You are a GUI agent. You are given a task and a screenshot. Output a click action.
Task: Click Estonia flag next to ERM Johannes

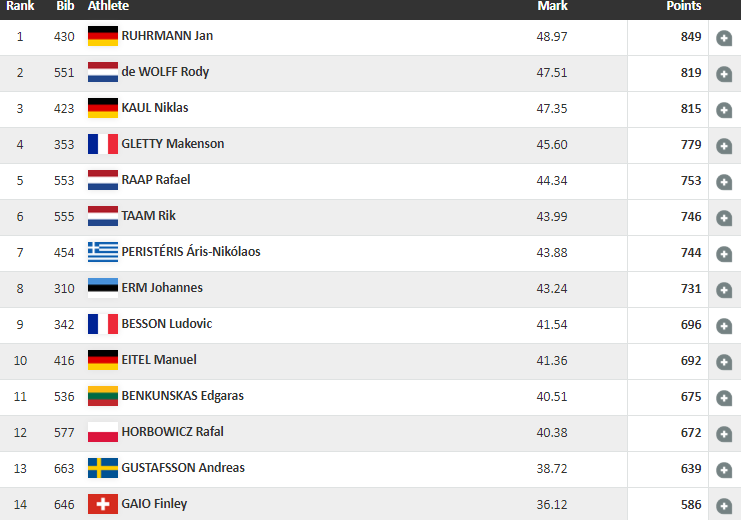point(103,288)
